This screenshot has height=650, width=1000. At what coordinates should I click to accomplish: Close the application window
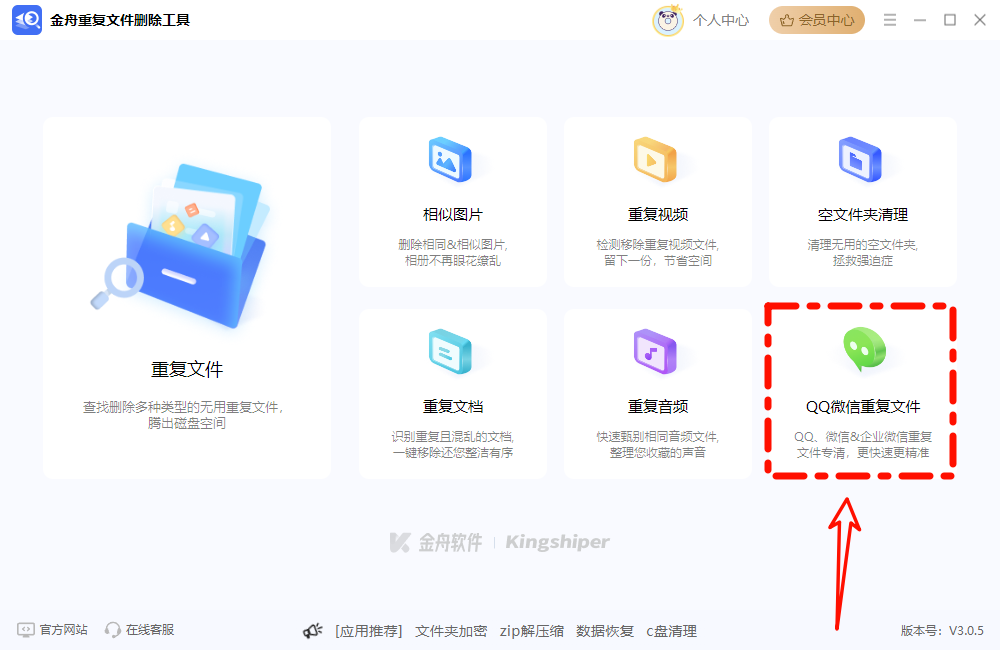tap(980, 20)
